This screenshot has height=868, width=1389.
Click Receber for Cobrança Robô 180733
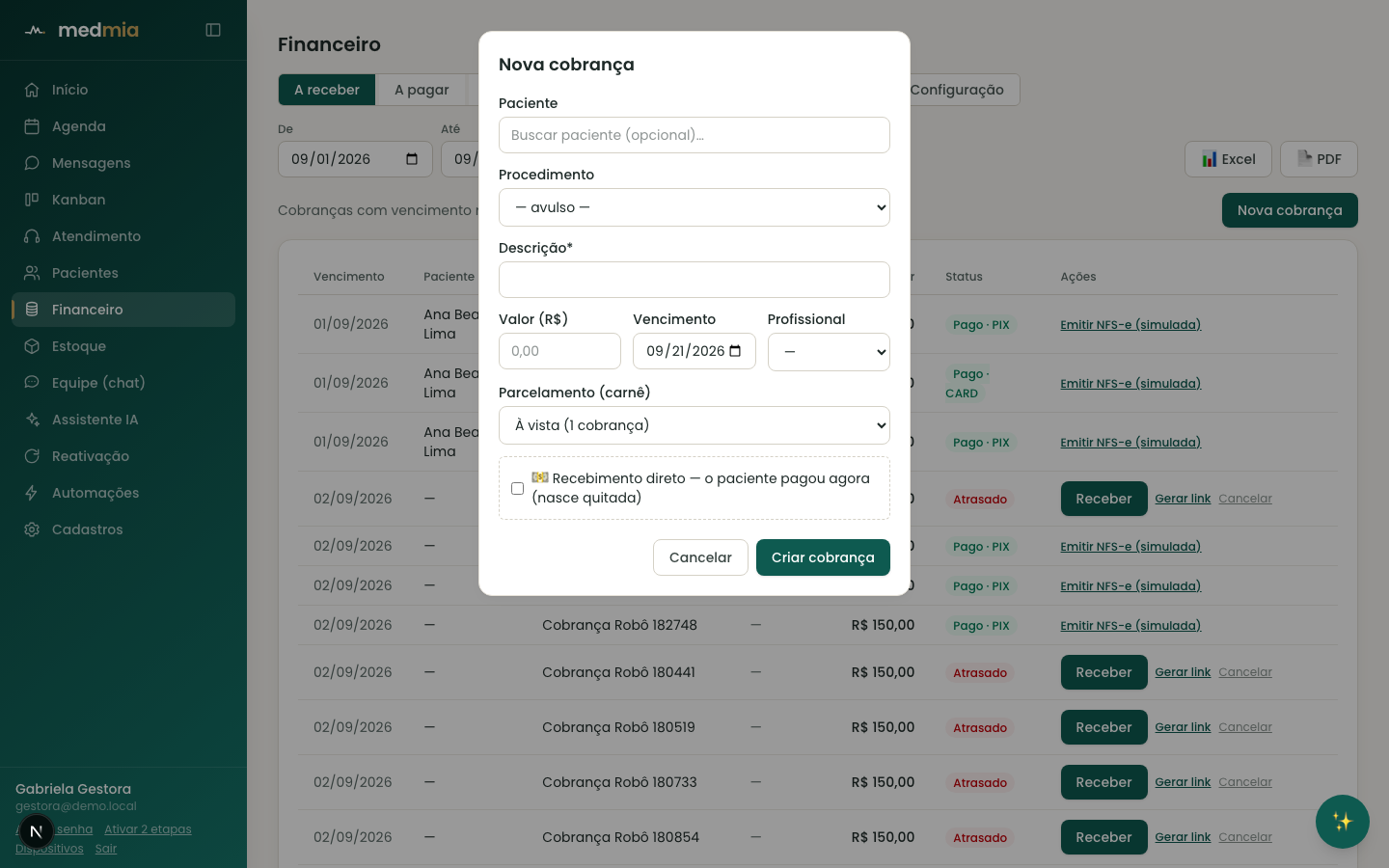tap(1103, 782)
